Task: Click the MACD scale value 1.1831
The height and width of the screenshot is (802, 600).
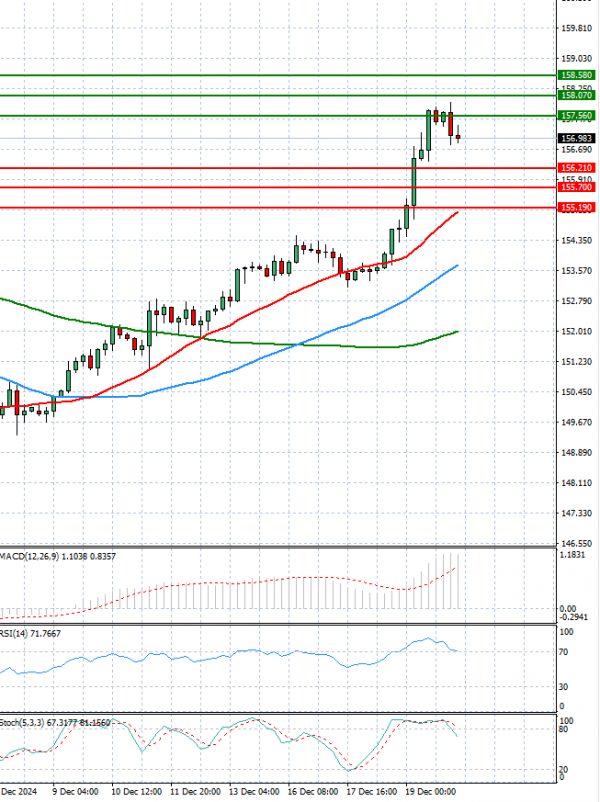Action: pyautogui.click(x=572, y=555)
